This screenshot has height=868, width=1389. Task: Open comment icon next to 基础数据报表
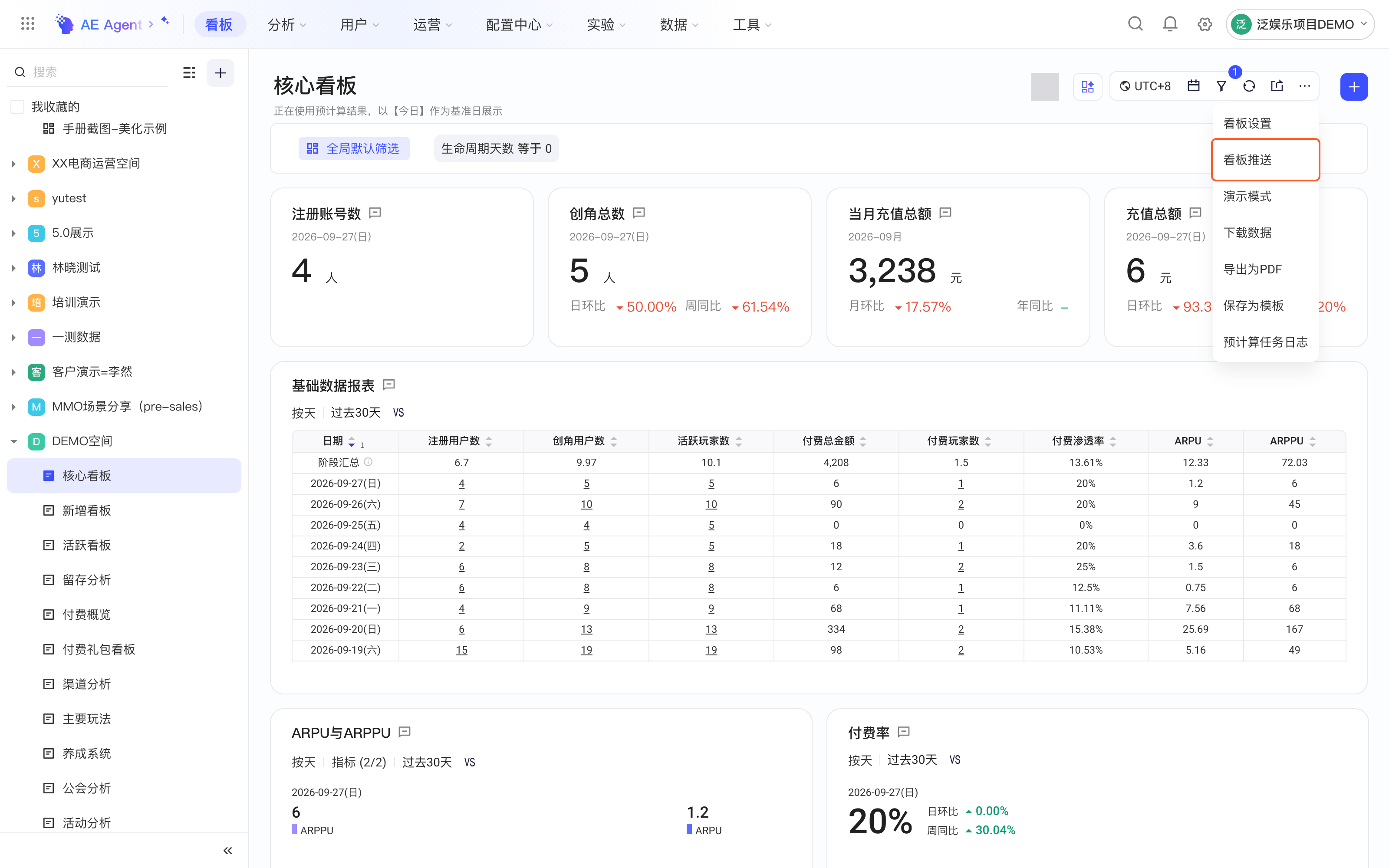pos(388,385)
